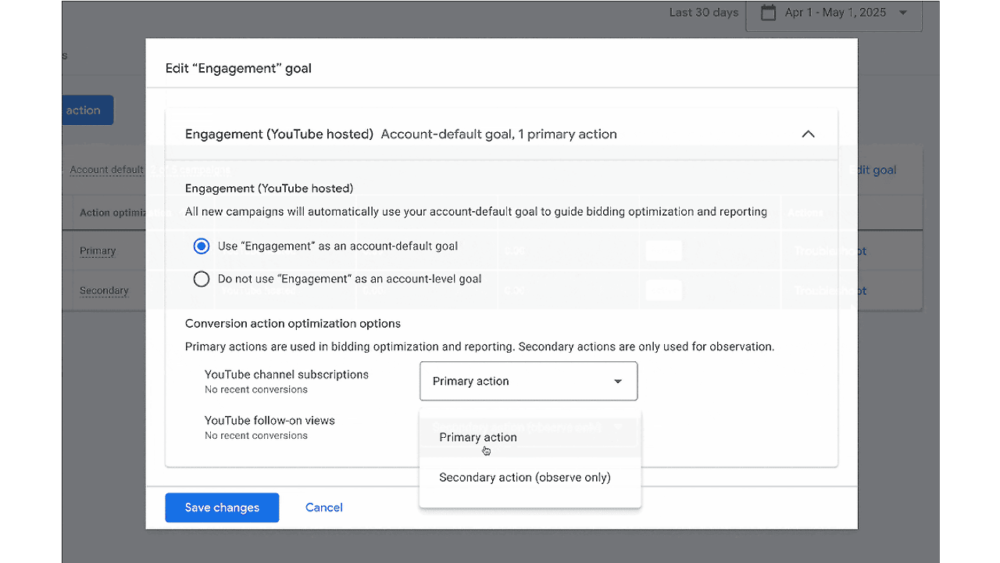
Task: Select Do not use "Engagement" as account-level goal
Action: 201,279
